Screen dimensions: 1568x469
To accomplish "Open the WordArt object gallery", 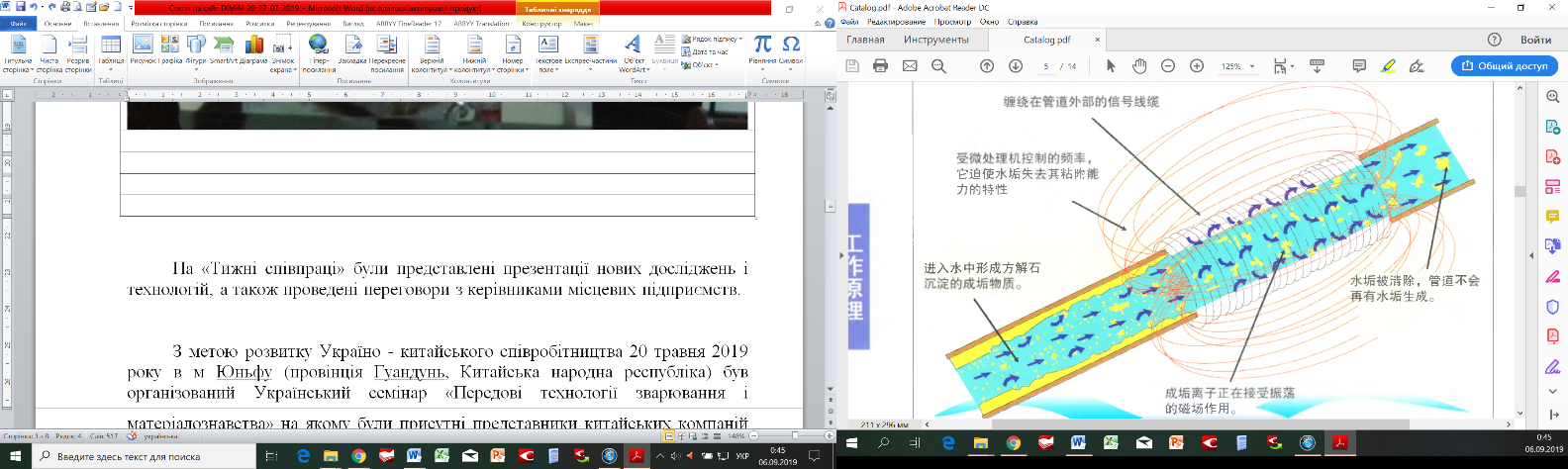I will (x=634, y=53).
